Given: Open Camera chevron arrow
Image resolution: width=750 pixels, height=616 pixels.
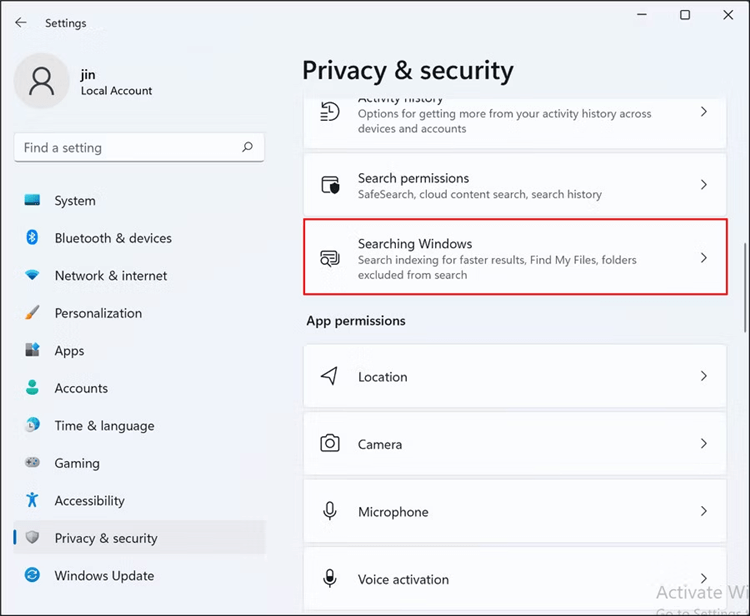Looking at the screenshot, I should point(704,443).
